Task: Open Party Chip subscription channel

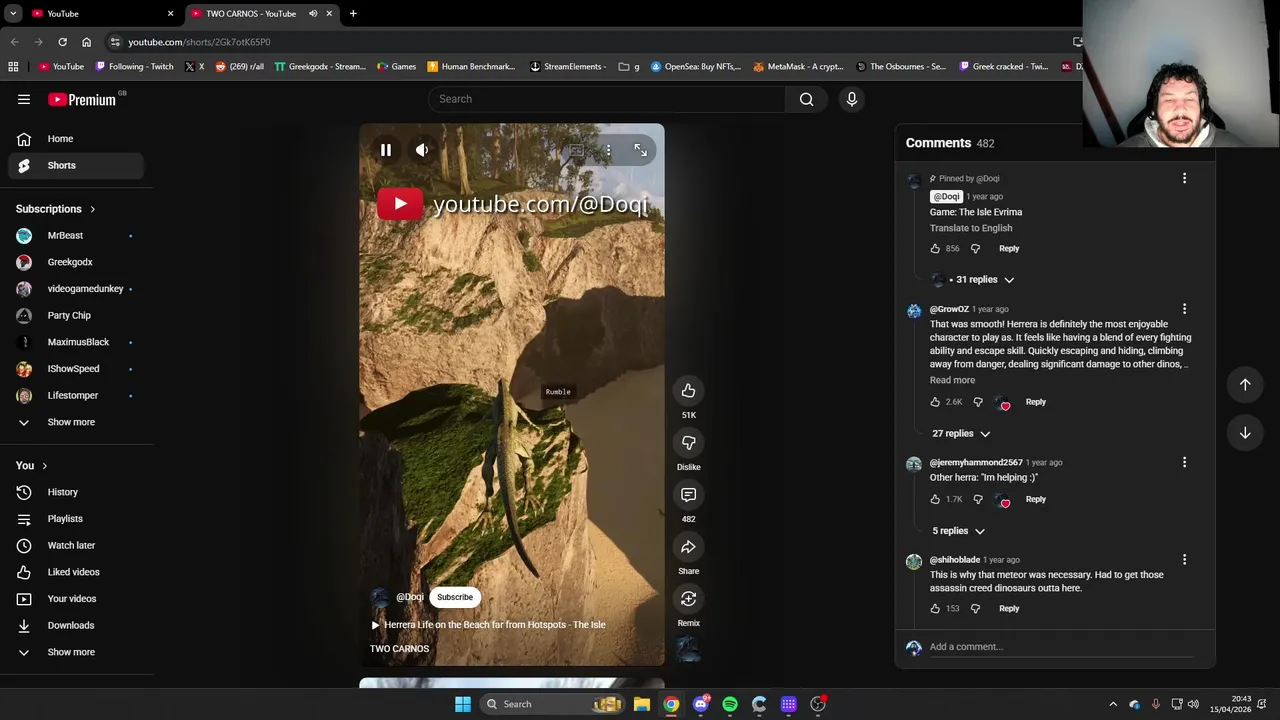Action: pos(77,315)
